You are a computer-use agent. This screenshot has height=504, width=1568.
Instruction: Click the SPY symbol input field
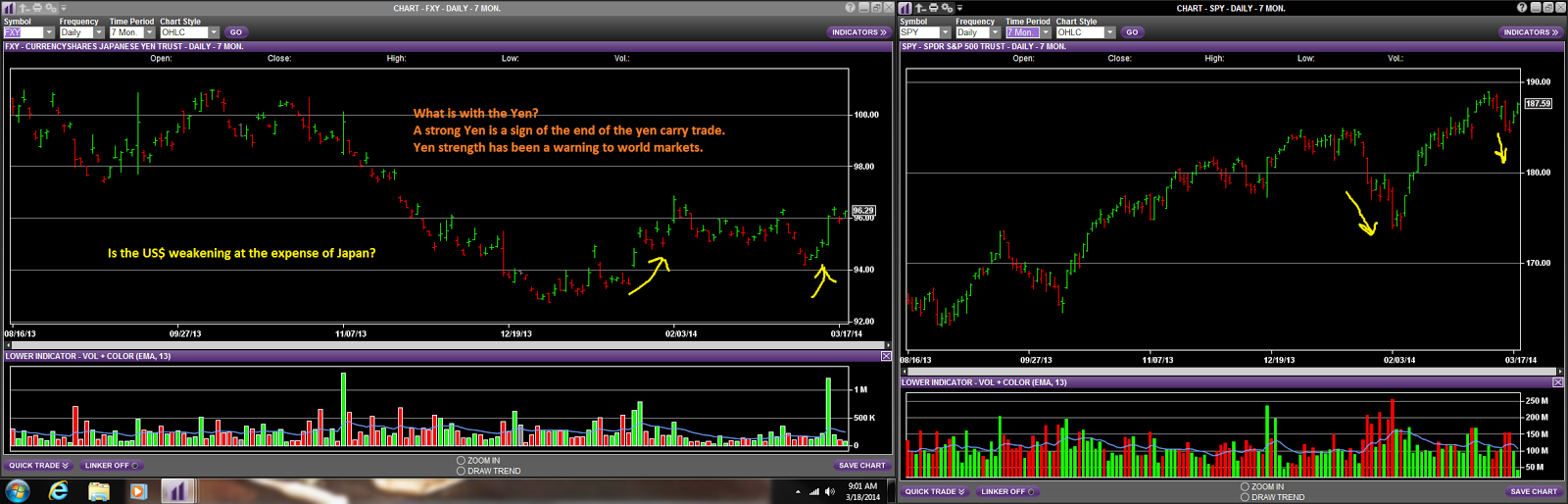point(919,32)
